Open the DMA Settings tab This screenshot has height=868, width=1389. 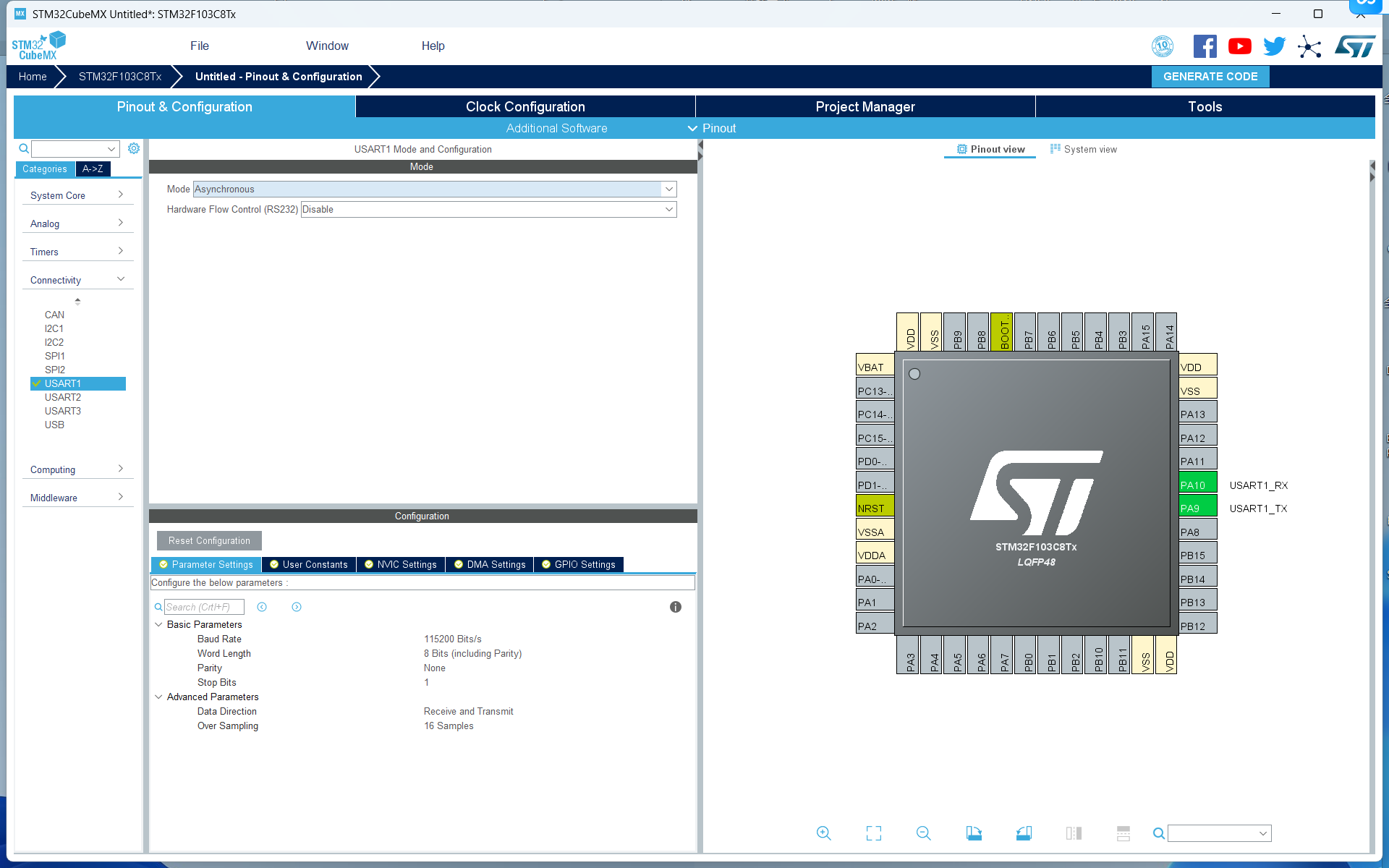coord(490,564)
